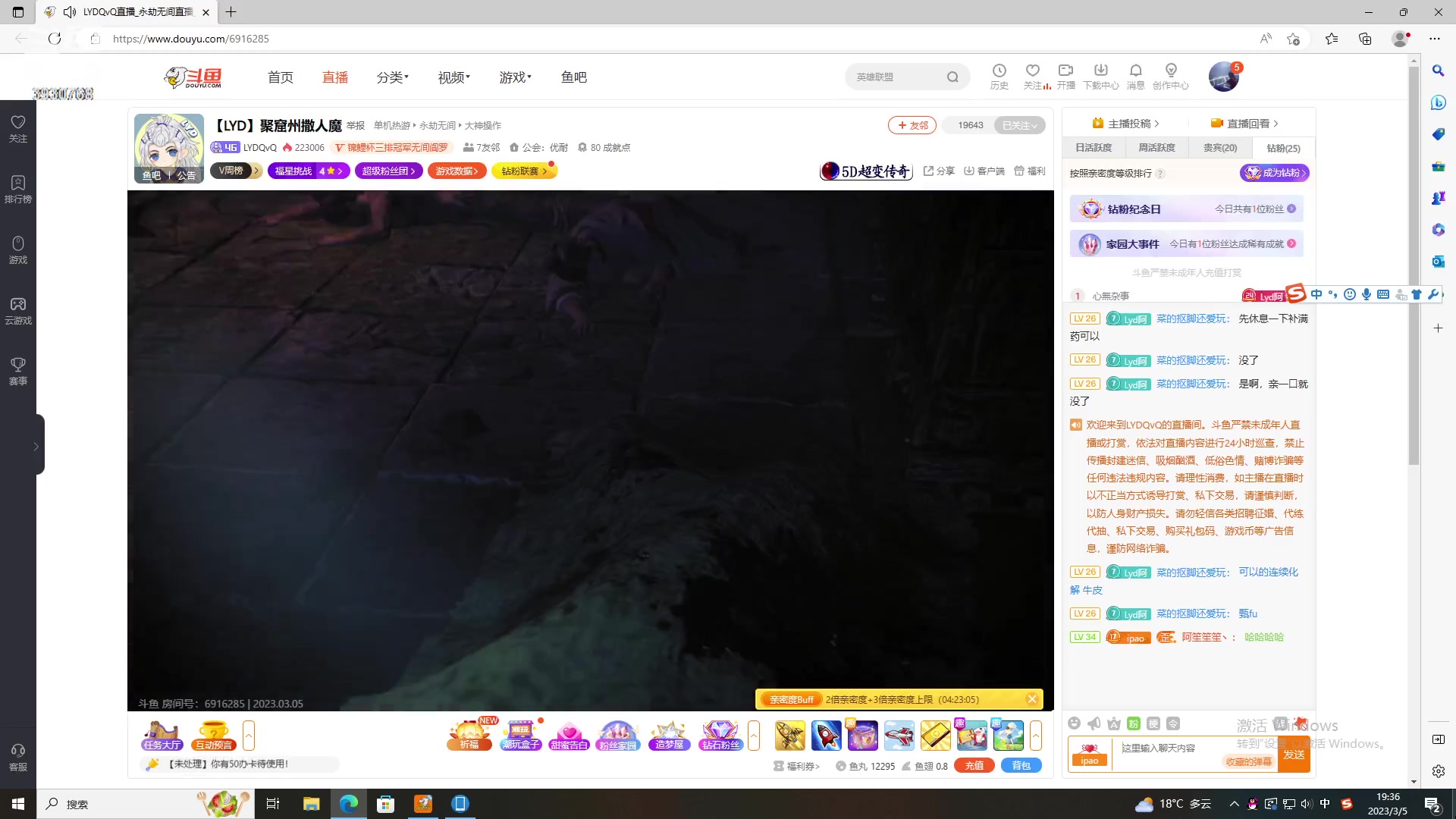Open 创作中心 lightbulb icon

point(1170,76)
